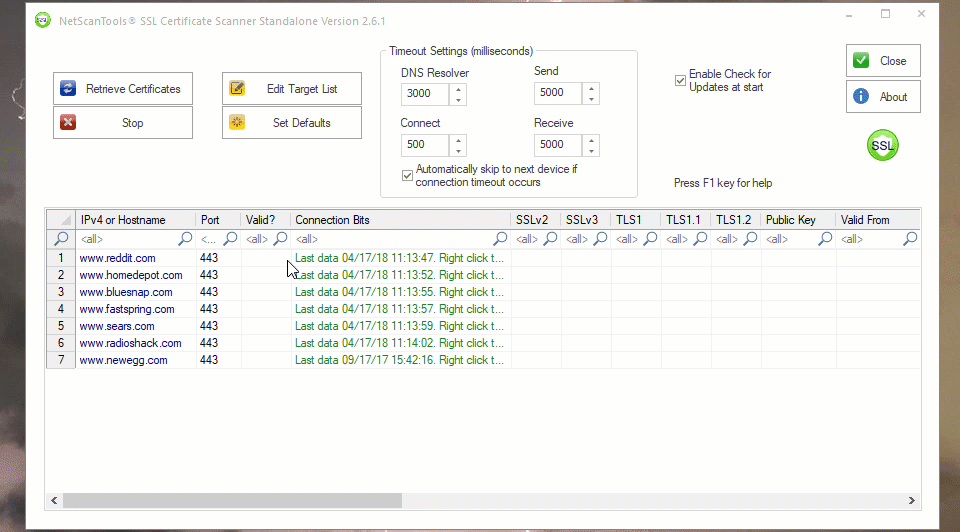Click search icon in Valid? filter

click(280, 239)
